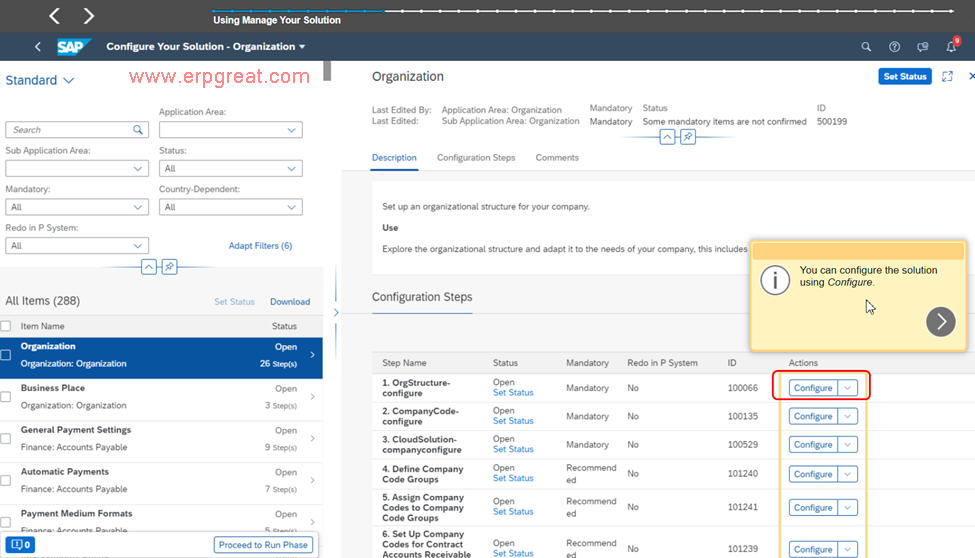Click Proceed to Run Phase button
The image size is (975, 558).
263,545
